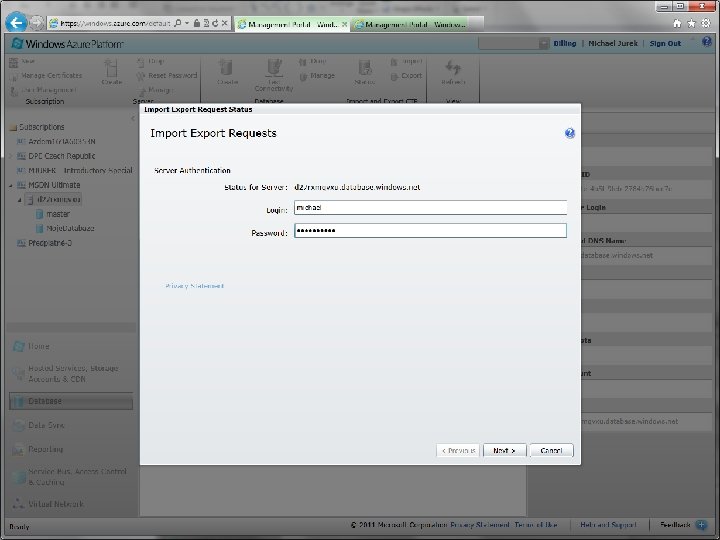Collapse the MSDN Ultimate subscription node
This screenshot has height=540, width=720.
(x=11, y=186)
